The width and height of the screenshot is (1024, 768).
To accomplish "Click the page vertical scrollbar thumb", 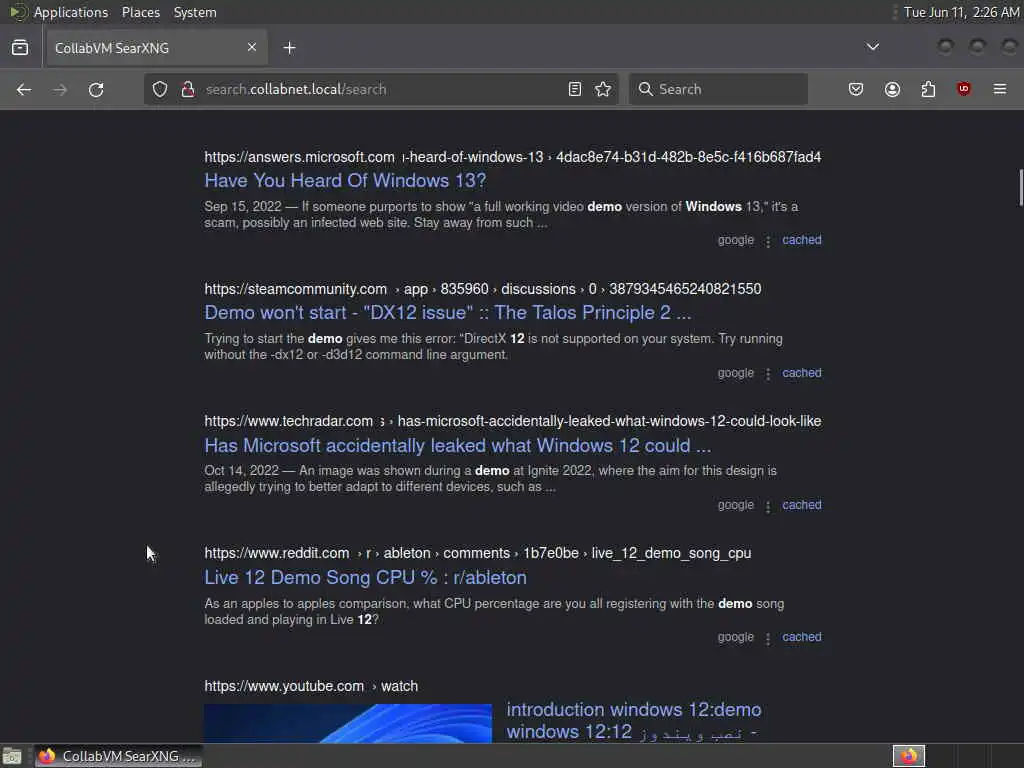I will point(1020,187).
